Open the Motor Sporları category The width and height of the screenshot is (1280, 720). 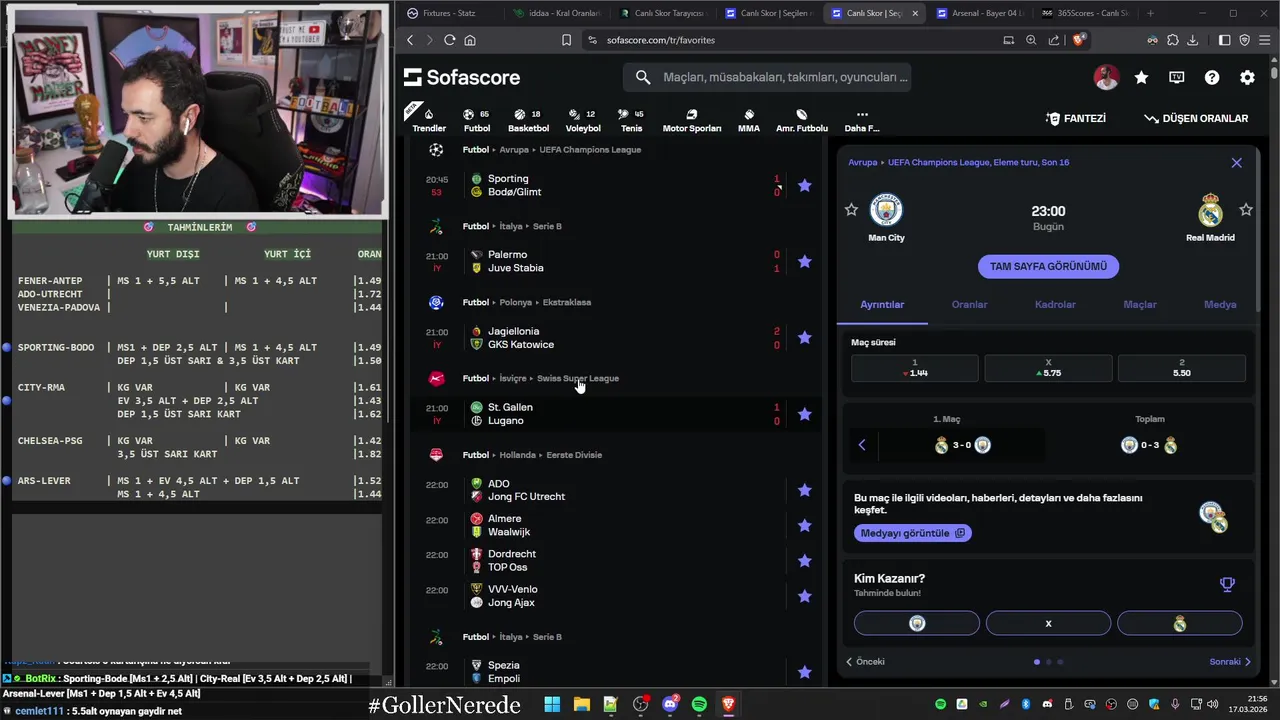coord(692,119)
